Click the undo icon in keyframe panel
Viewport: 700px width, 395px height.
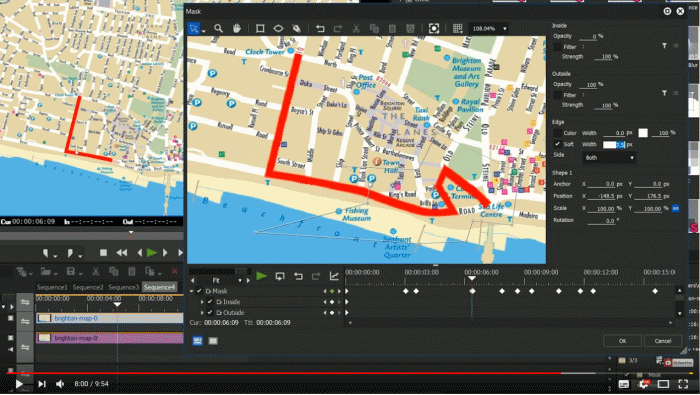tap(298, 276)
